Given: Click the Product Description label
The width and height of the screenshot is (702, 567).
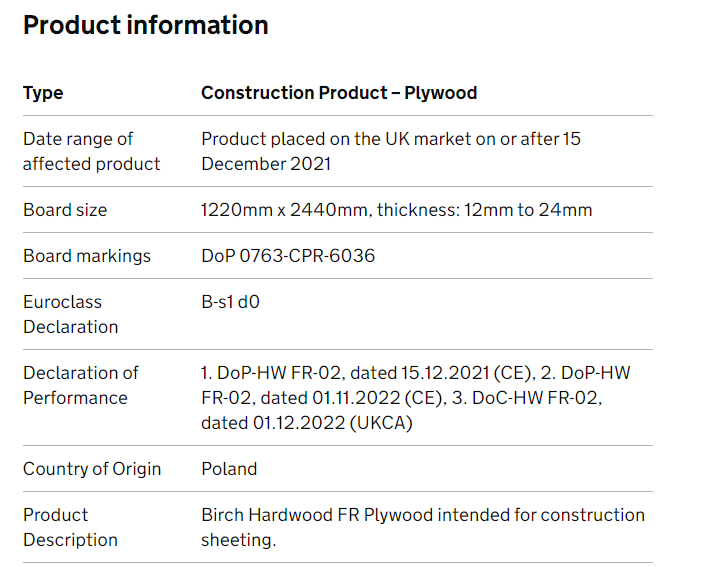Looking at the screenshot, I should point(70,528).
